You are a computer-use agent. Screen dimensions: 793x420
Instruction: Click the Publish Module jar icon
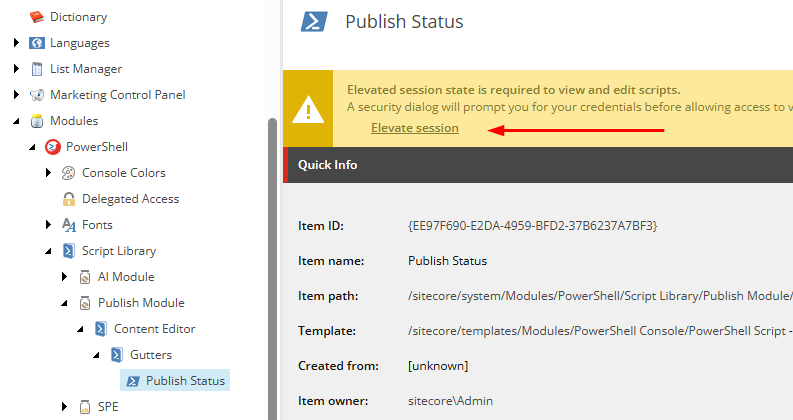(85, 303)
